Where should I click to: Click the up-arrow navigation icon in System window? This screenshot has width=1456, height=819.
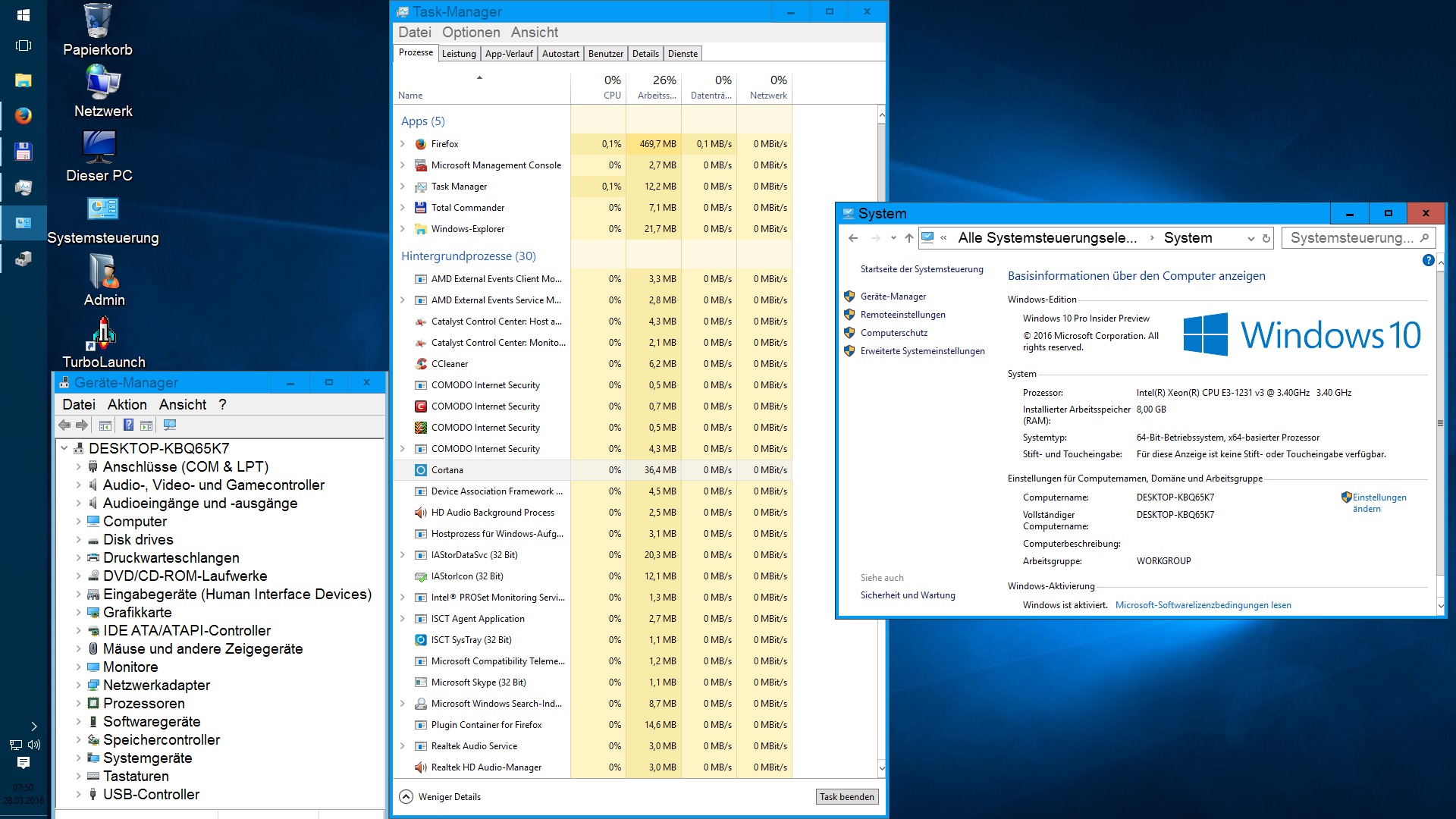908,238
